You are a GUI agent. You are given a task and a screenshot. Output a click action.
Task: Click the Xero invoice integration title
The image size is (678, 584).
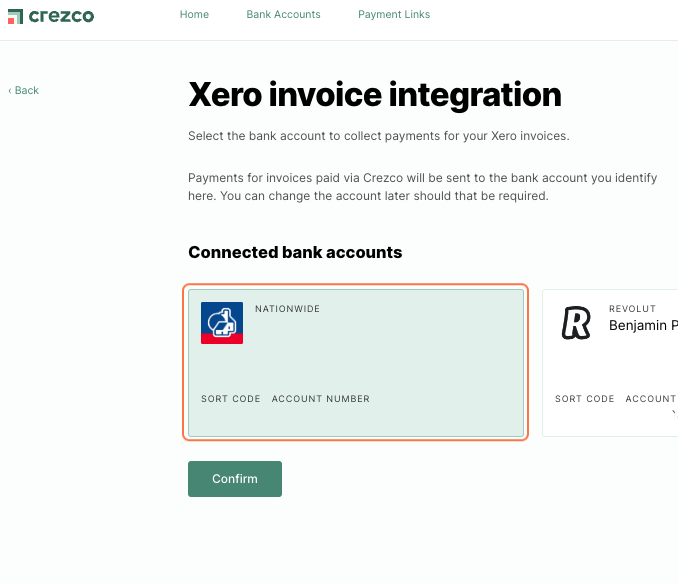[375, 95]
